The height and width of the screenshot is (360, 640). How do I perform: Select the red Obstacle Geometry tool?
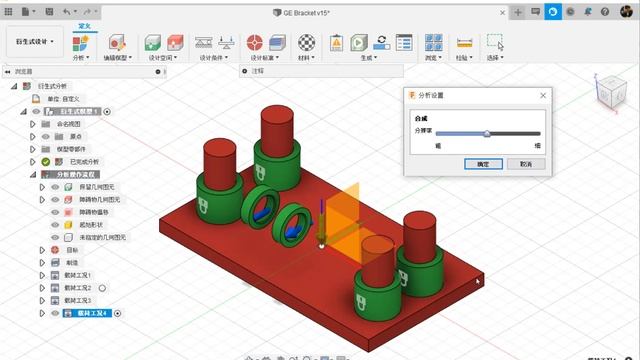[x=175, y=43]
